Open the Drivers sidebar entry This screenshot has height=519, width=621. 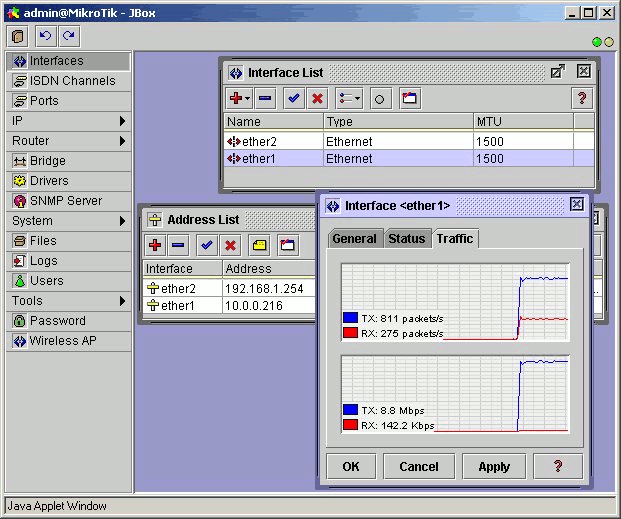(x=68, y=181)
